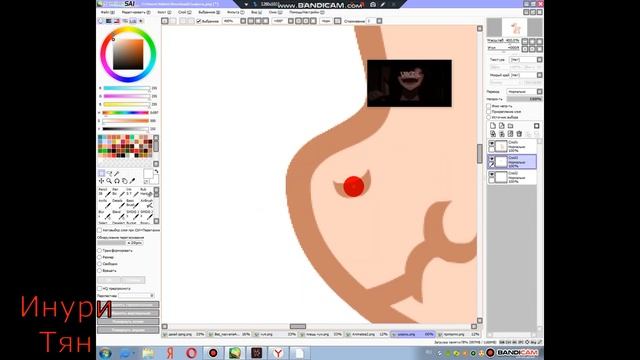
Task: Open the Выделение menu
Action: (209, 13)
